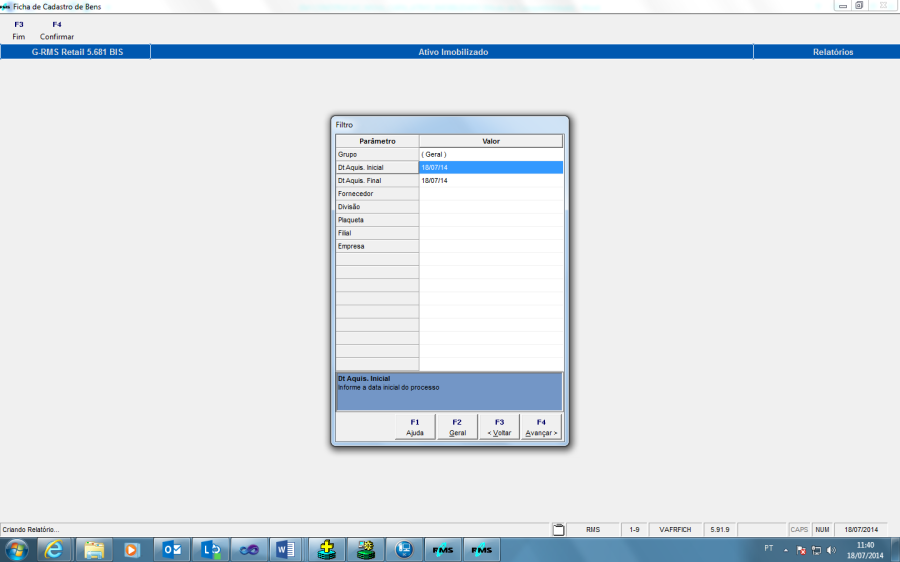Open the gear stack taskbar icon
The image size is (900, 562).
click(x=366, y=550)
